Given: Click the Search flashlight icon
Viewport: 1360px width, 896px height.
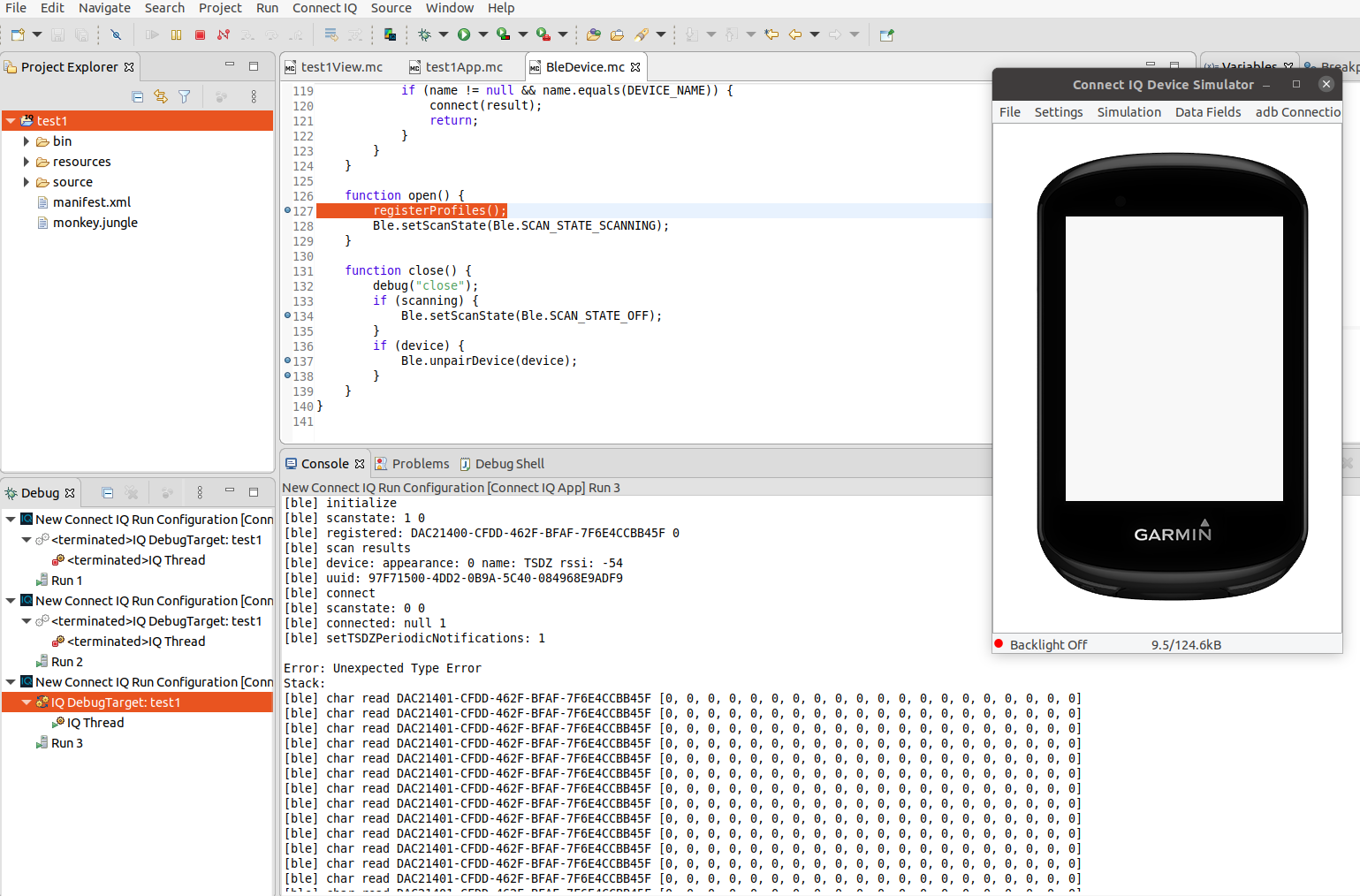Looking at the screenshot, I should pos(642,34).
